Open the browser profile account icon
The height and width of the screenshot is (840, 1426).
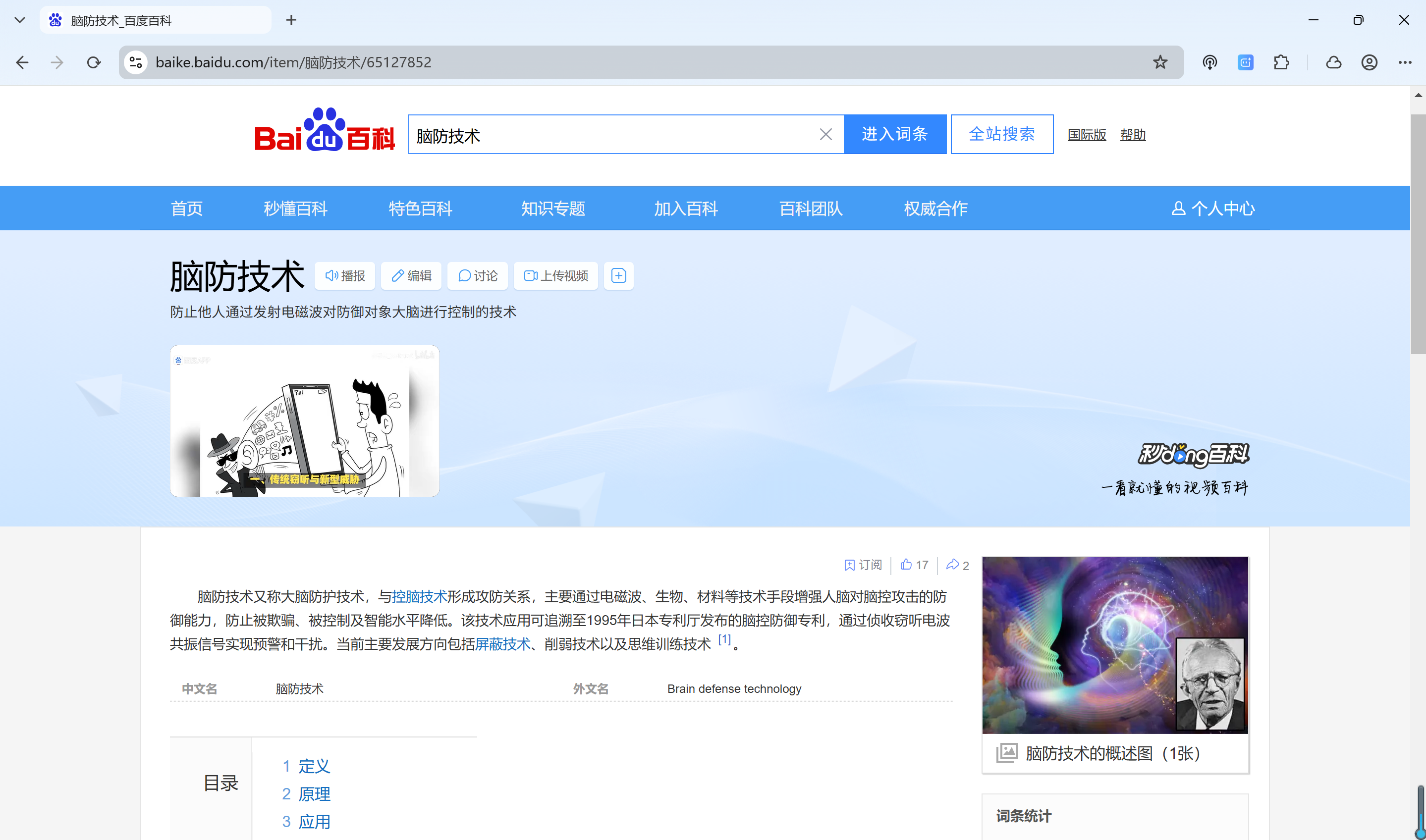point(1369,62)
